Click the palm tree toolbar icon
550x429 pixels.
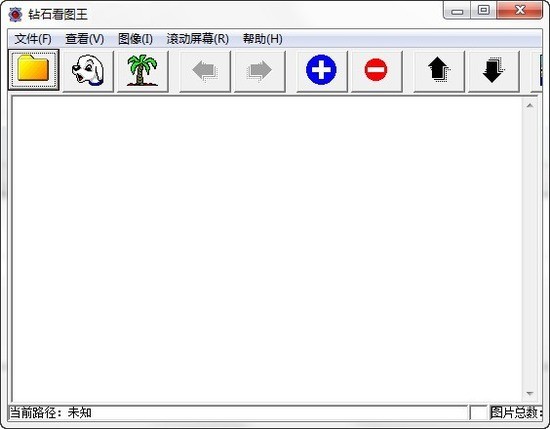coord(143,71)
